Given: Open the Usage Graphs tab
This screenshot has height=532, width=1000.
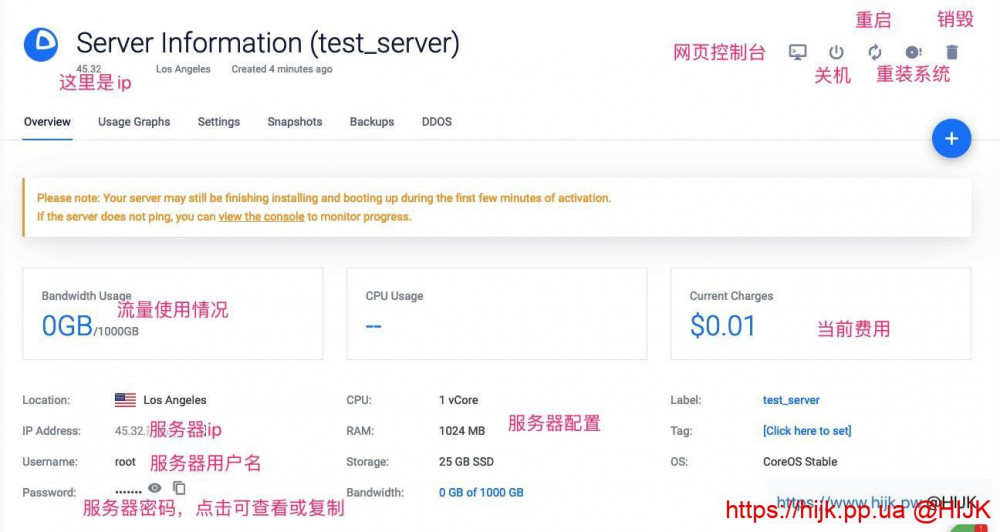Looking at the screenshot, I should pyautogui.click(x=134, y=122).
